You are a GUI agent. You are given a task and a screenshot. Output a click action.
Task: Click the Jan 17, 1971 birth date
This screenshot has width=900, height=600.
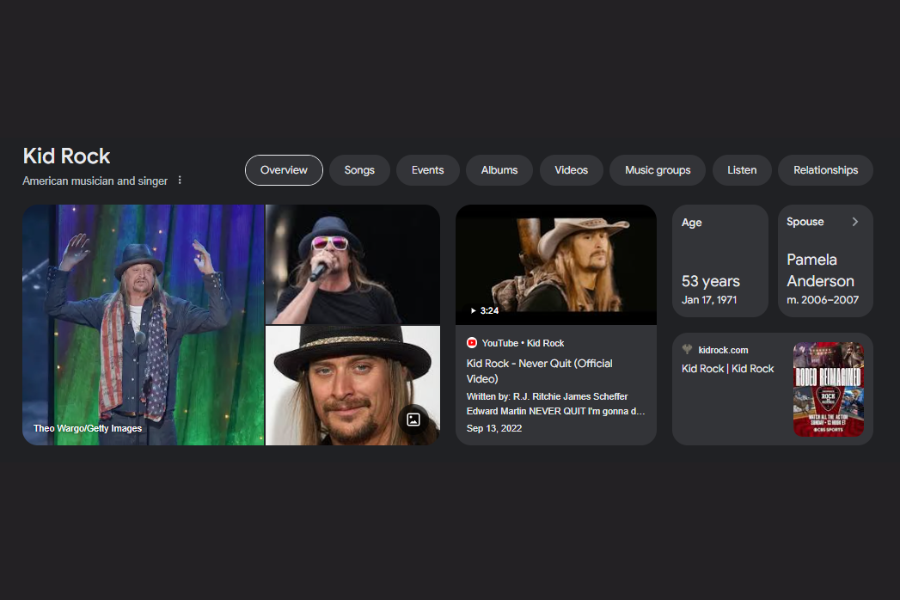coord(709,300)
